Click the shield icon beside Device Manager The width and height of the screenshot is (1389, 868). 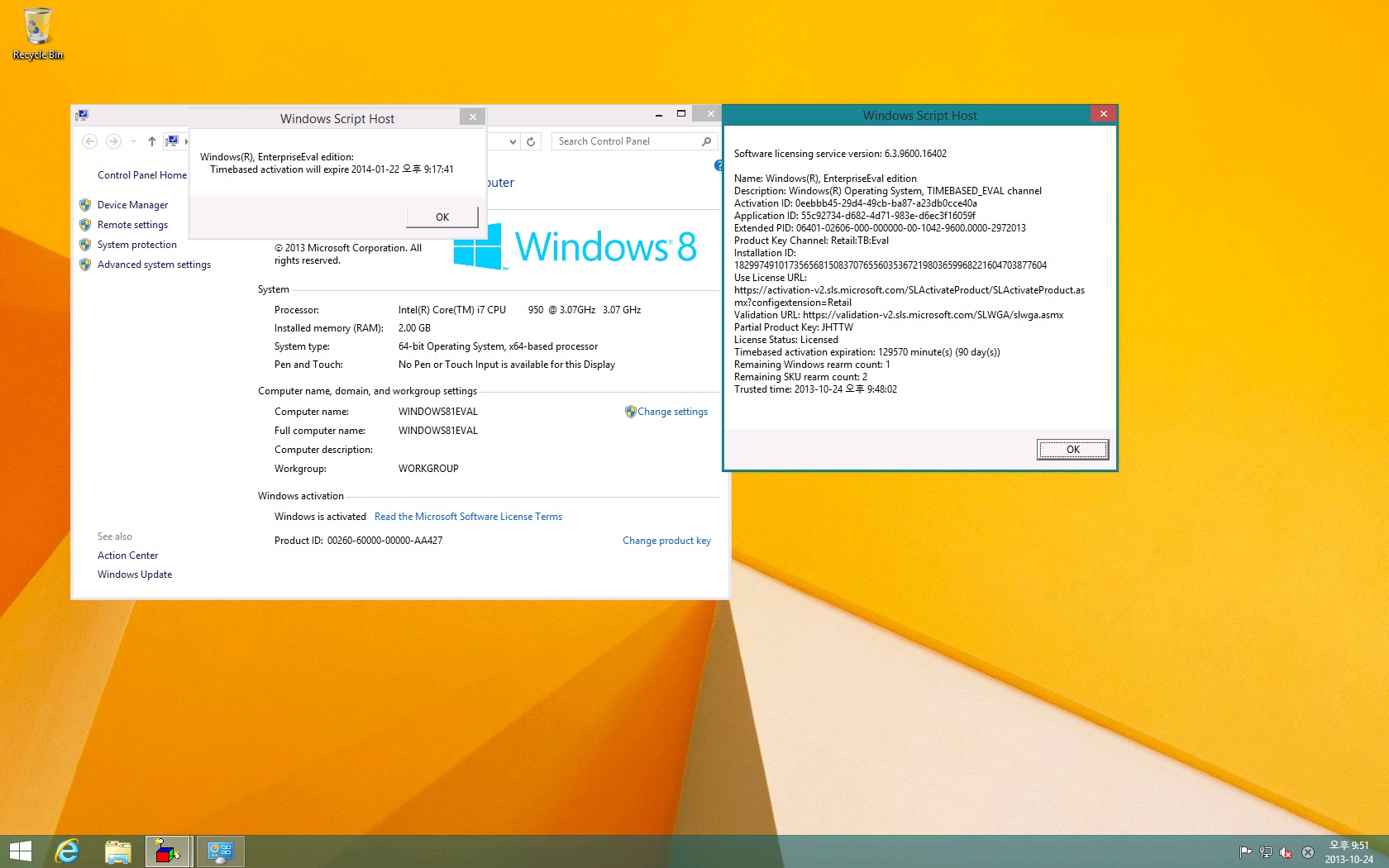85,205
